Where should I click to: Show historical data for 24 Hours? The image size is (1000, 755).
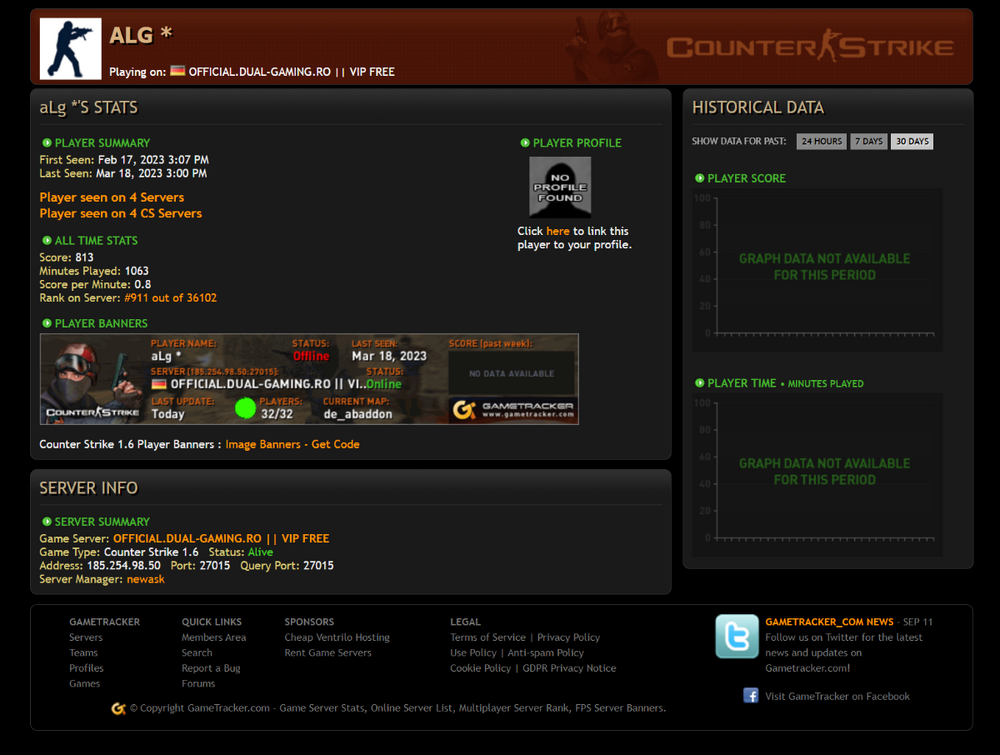[821, 142]
